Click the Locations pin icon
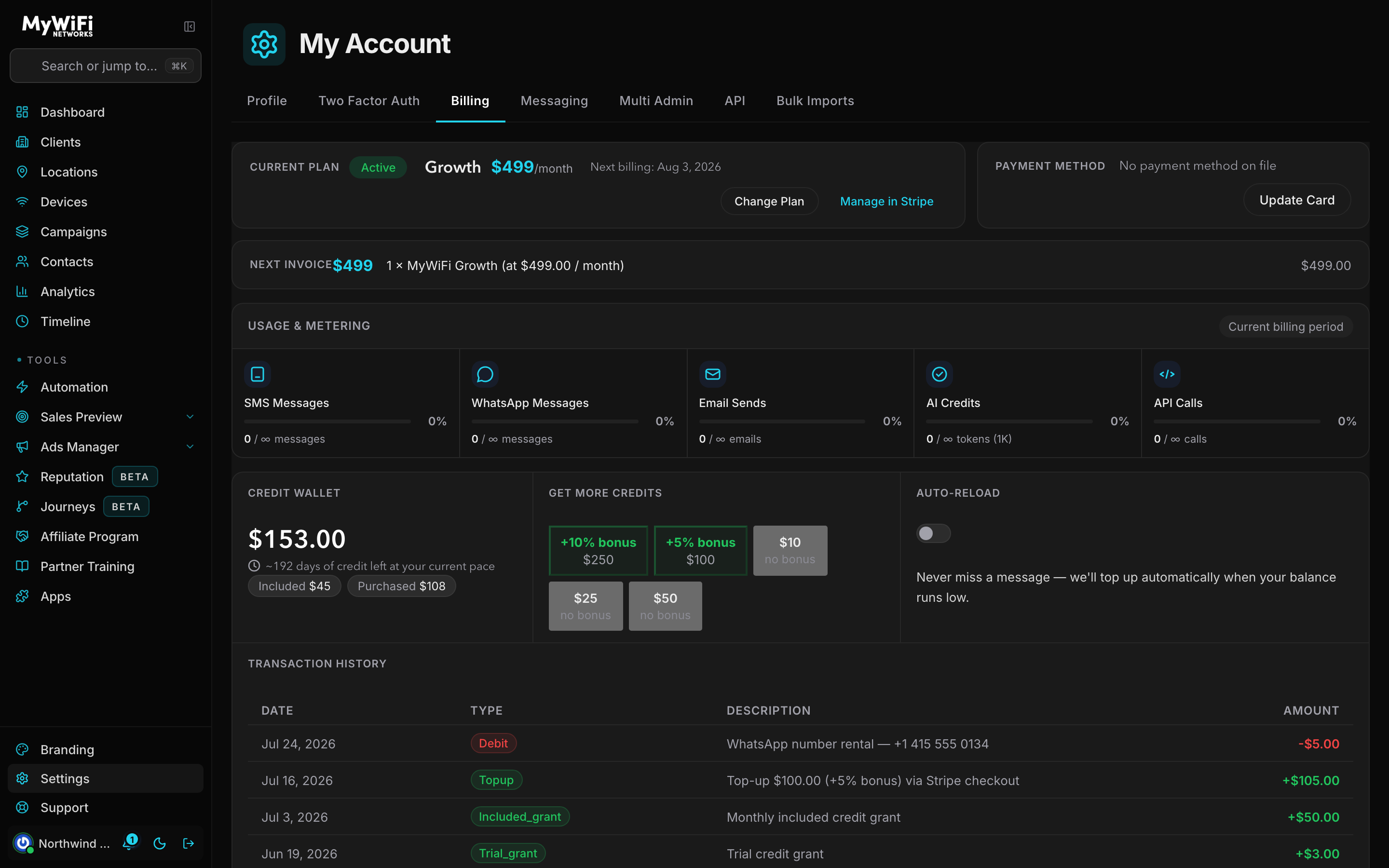This screenshot has height=868, width=1389. (x=22, y=172)
